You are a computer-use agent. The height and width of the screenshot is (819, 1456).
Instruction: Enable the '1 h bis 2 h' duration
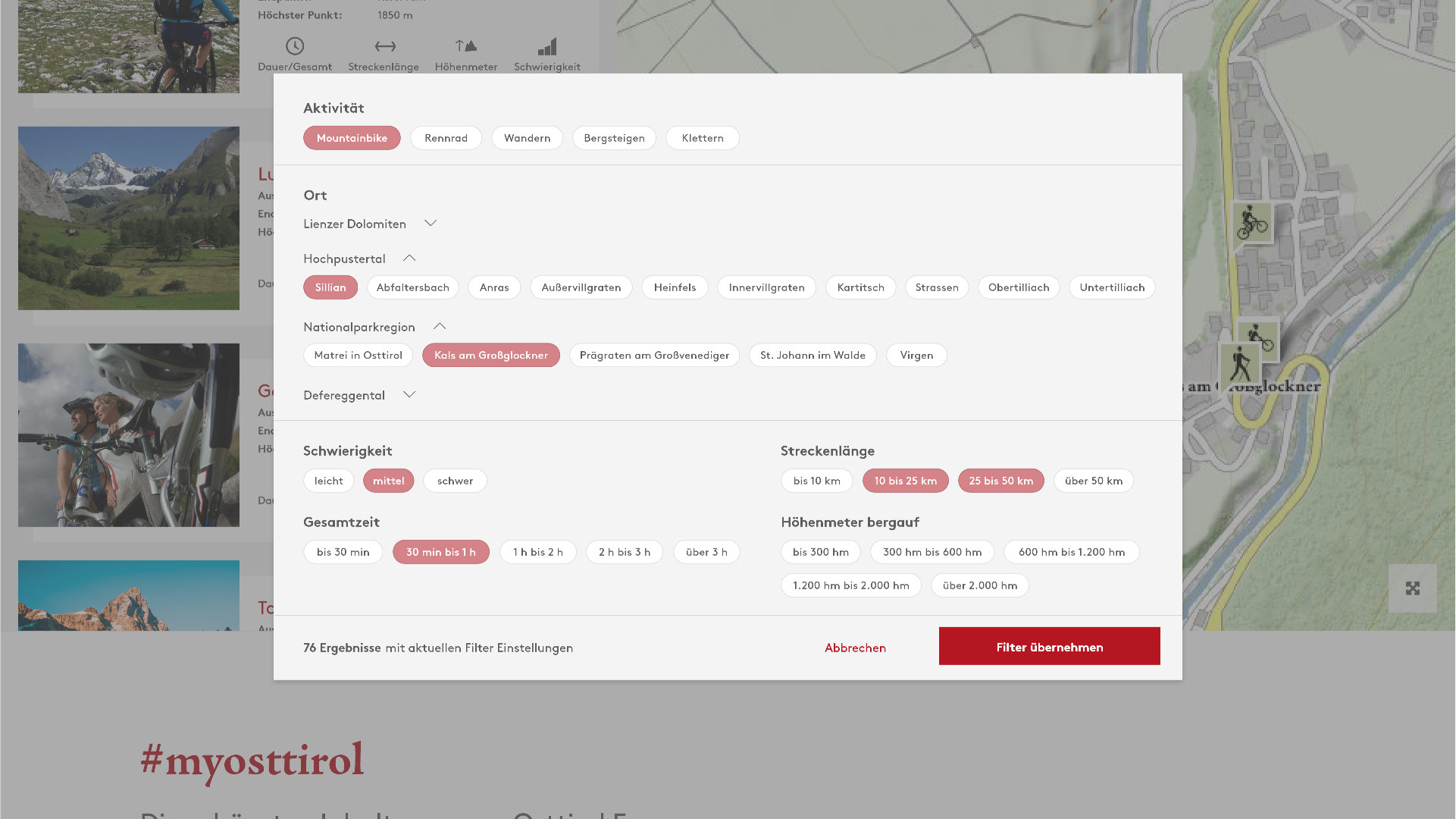tap(537, 552)
